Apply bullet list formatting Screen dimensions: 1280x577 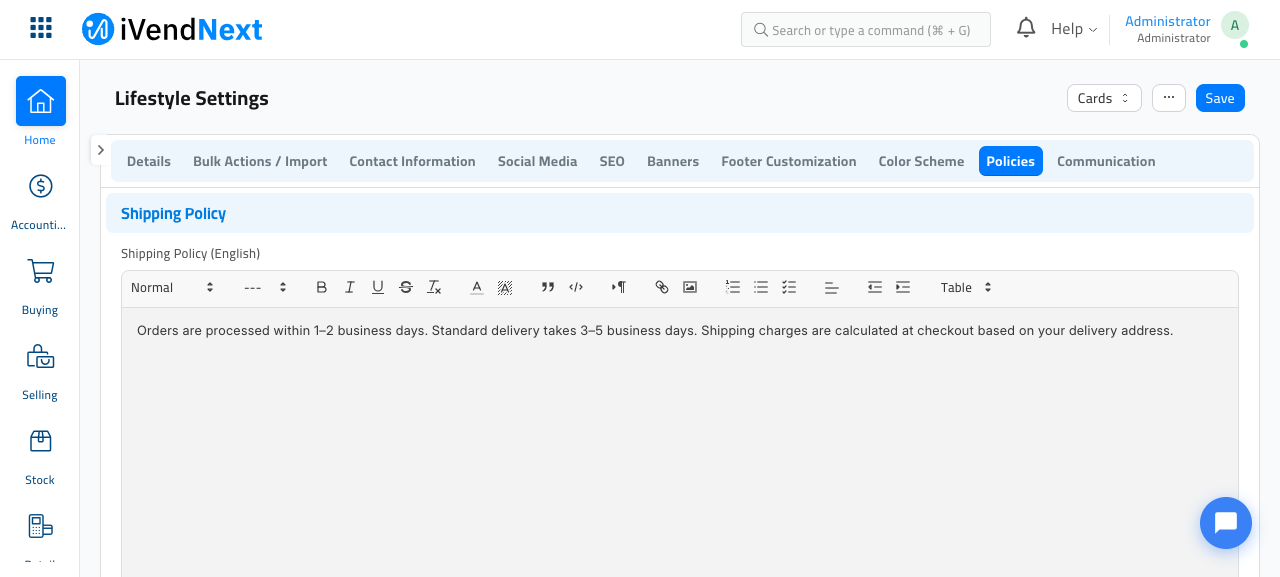(x=761, y=287)
